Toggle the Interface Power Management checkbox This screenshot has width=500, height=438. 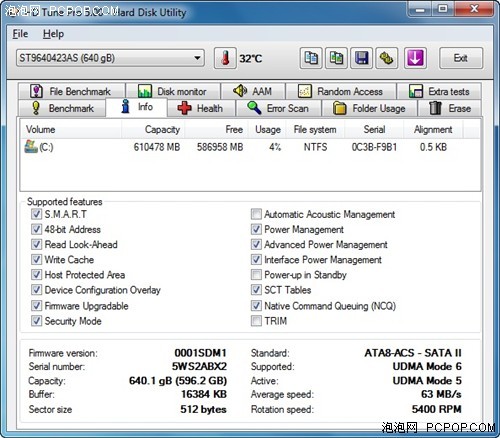point(256,259)
